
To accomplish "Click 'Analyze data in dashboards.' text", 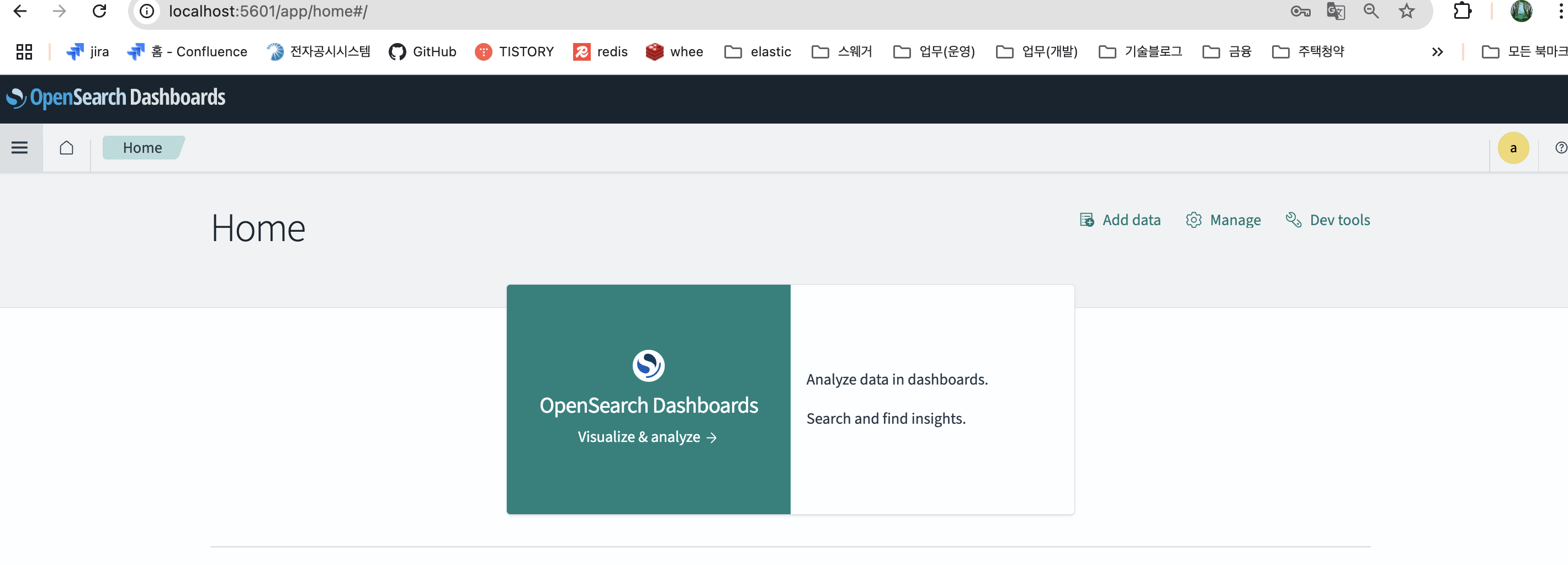I will [897, 379].
